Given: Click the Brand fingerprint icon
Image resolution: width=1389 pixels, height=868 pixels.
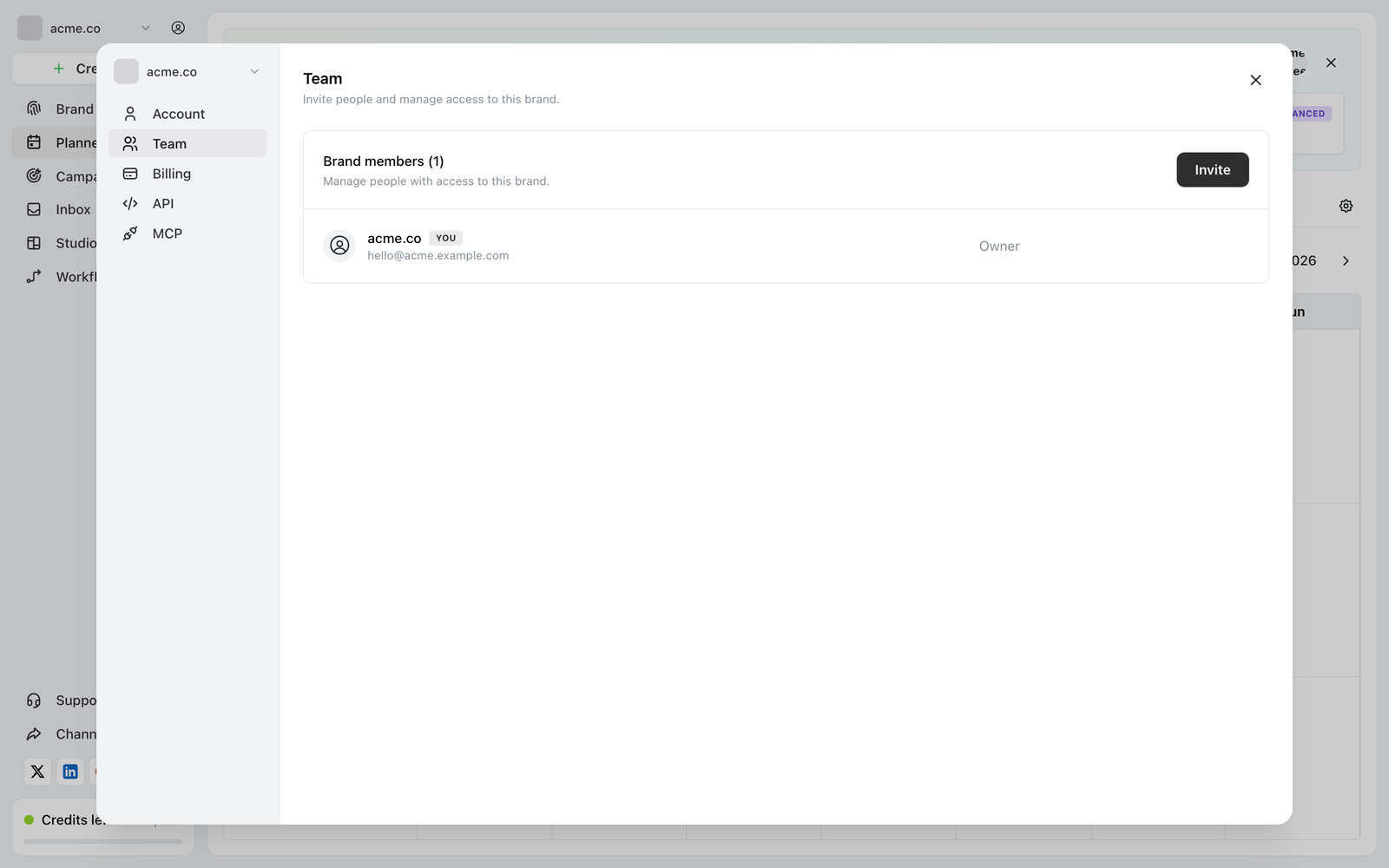Looking at the screenshot, I should (x=34, y=108).
